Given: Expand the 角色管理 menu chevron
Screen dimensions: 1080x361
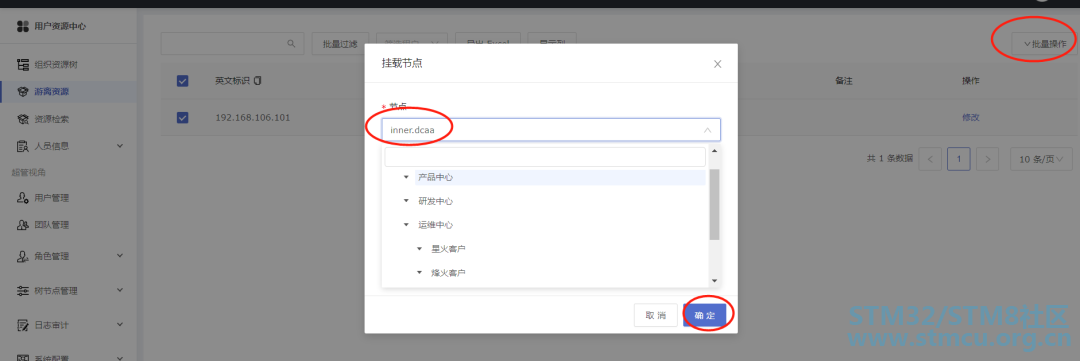Looking at the screenshot, I should [120, 256].
